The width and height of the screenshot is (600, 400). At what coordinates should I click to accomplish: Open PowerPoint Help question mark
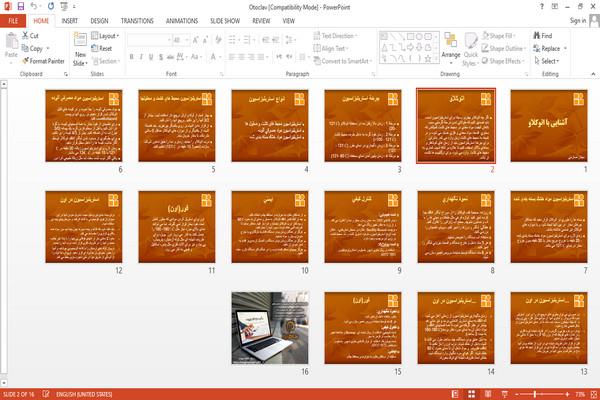[541, 7]
